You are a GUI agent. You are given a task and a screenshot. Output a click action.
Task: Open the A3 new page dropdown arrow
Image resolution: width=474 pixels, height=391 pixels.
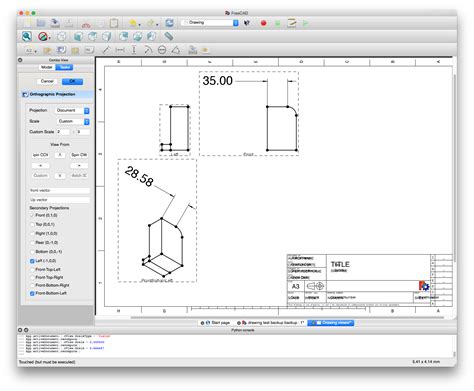(35, 51)
